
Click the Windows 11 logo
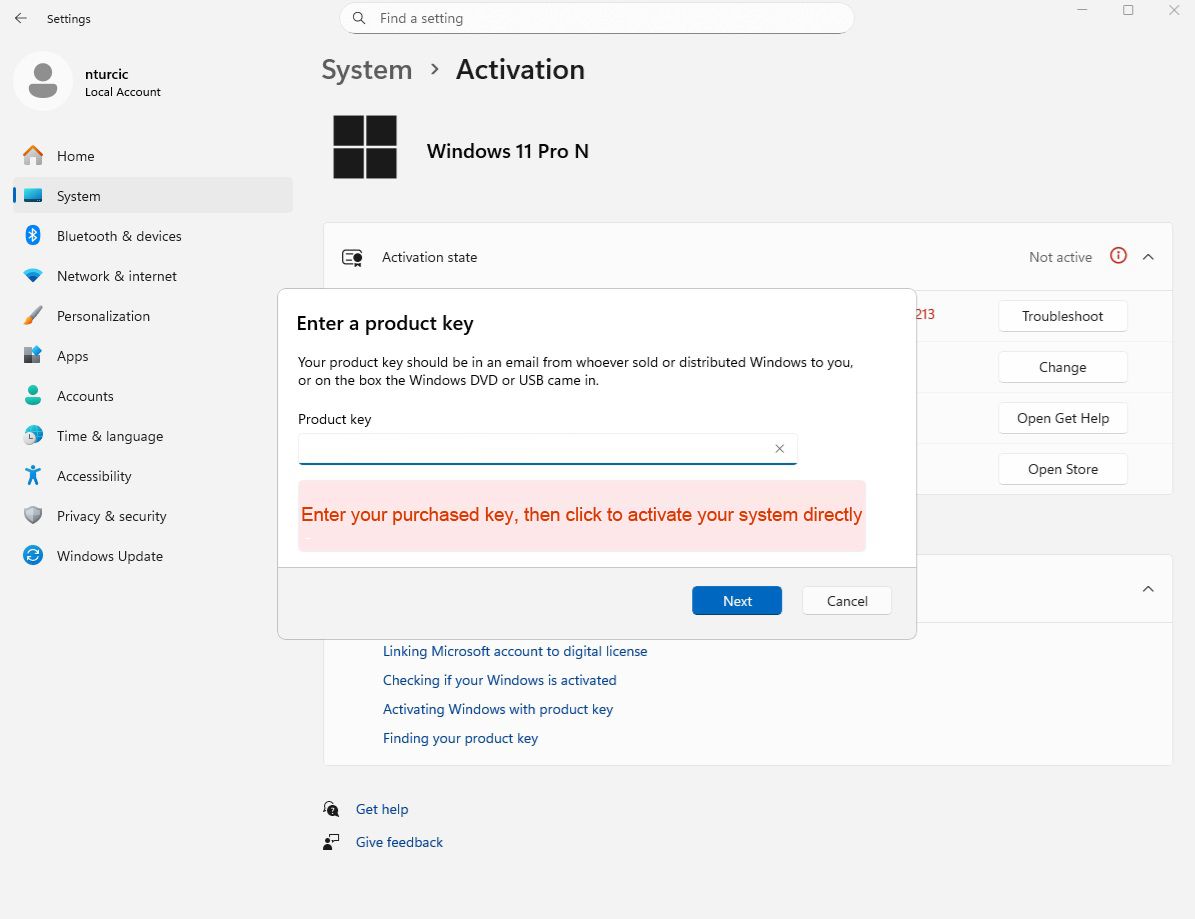[x=365, y=147]
